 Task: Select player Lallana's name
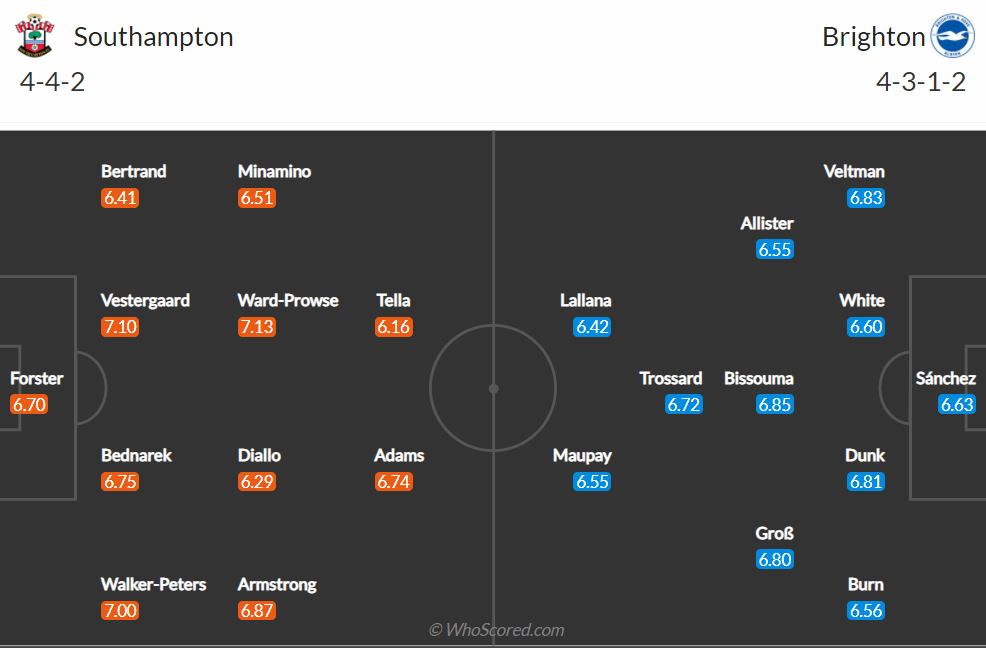585,300
